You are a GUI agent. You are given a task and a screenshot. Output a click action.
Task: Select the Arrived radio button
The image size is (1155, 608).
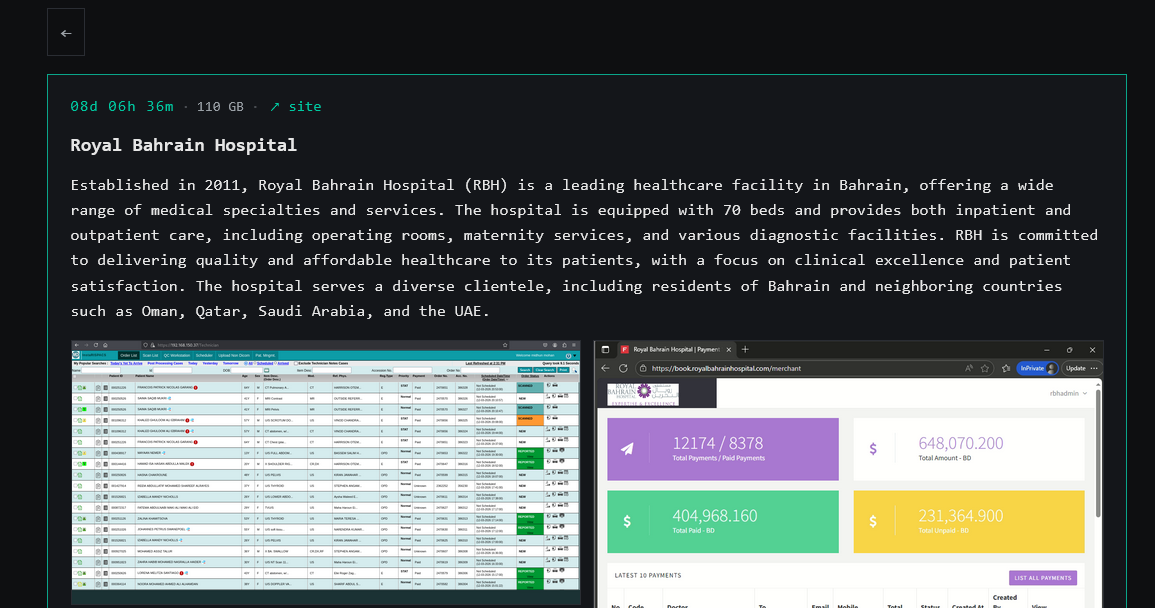(275, 362)
